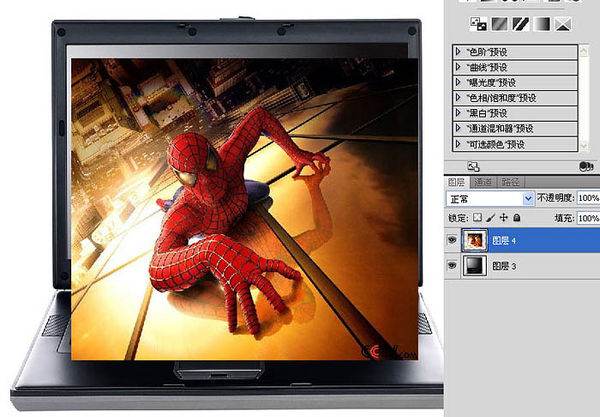The image size is (600, 417).
Task: Add a Posterize adjustment layer
Action: [x=499, y=24]
